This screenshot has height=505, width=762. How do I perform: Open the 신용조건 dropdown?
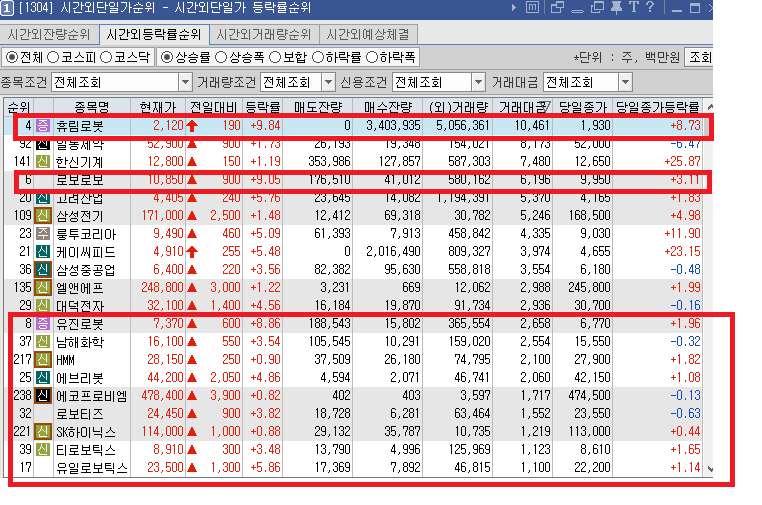point(479,82)
